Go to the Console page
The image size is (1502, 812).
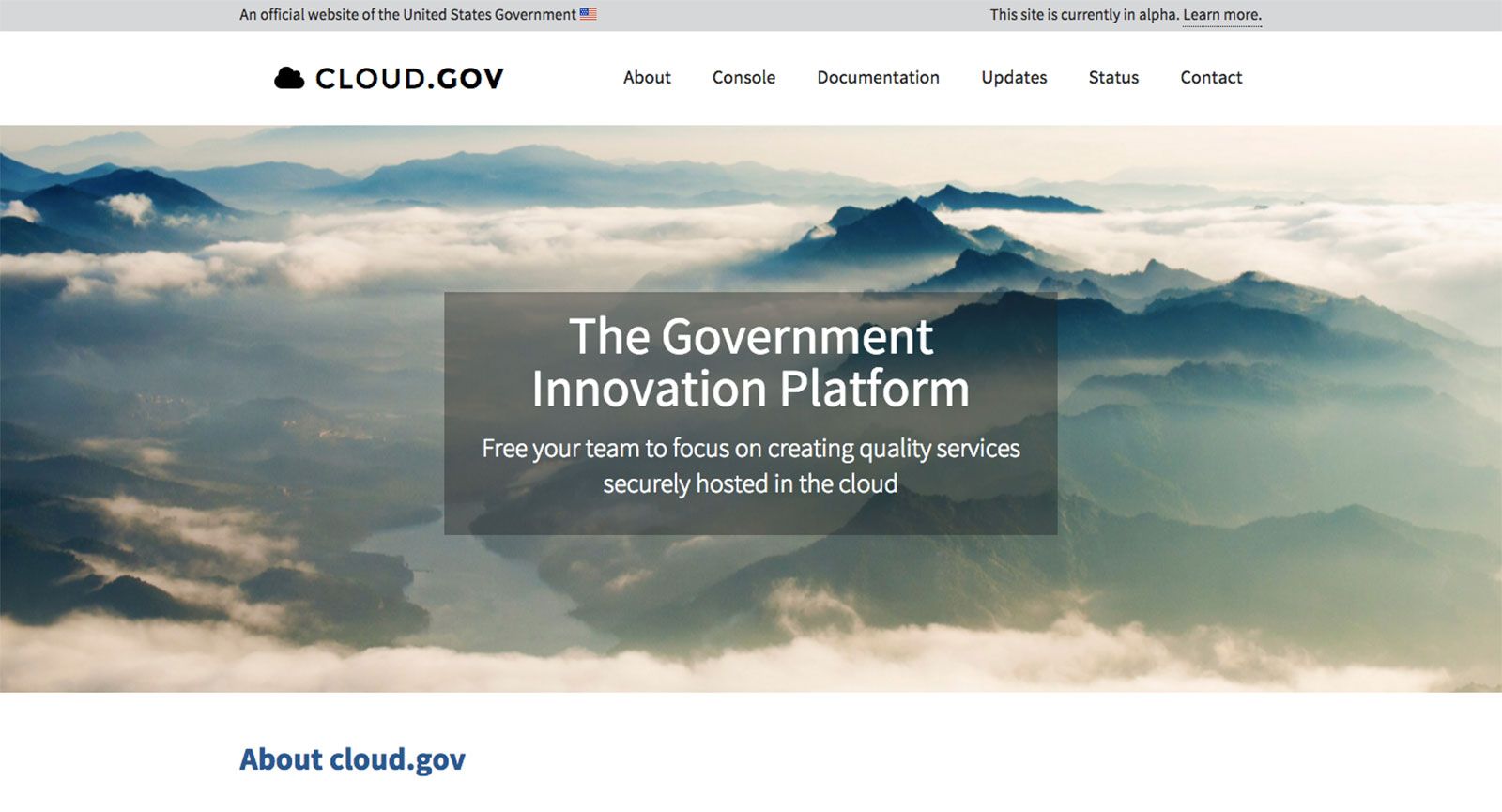[x=743, y=78]
